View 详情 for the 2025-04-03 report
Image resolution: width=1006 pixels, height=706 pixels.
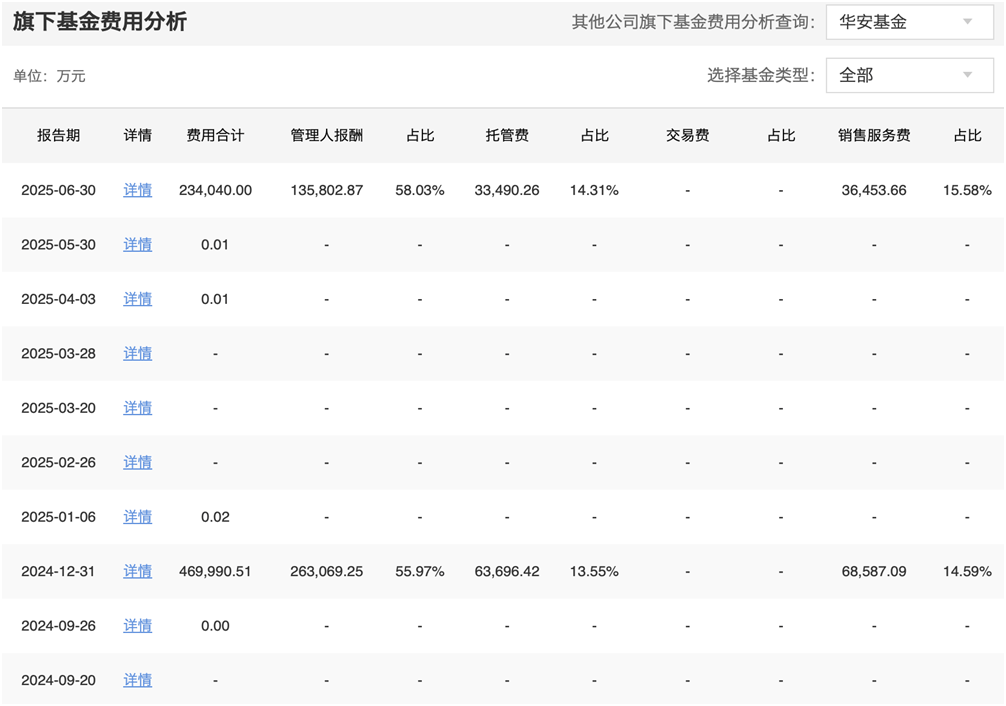coord(138,299)
